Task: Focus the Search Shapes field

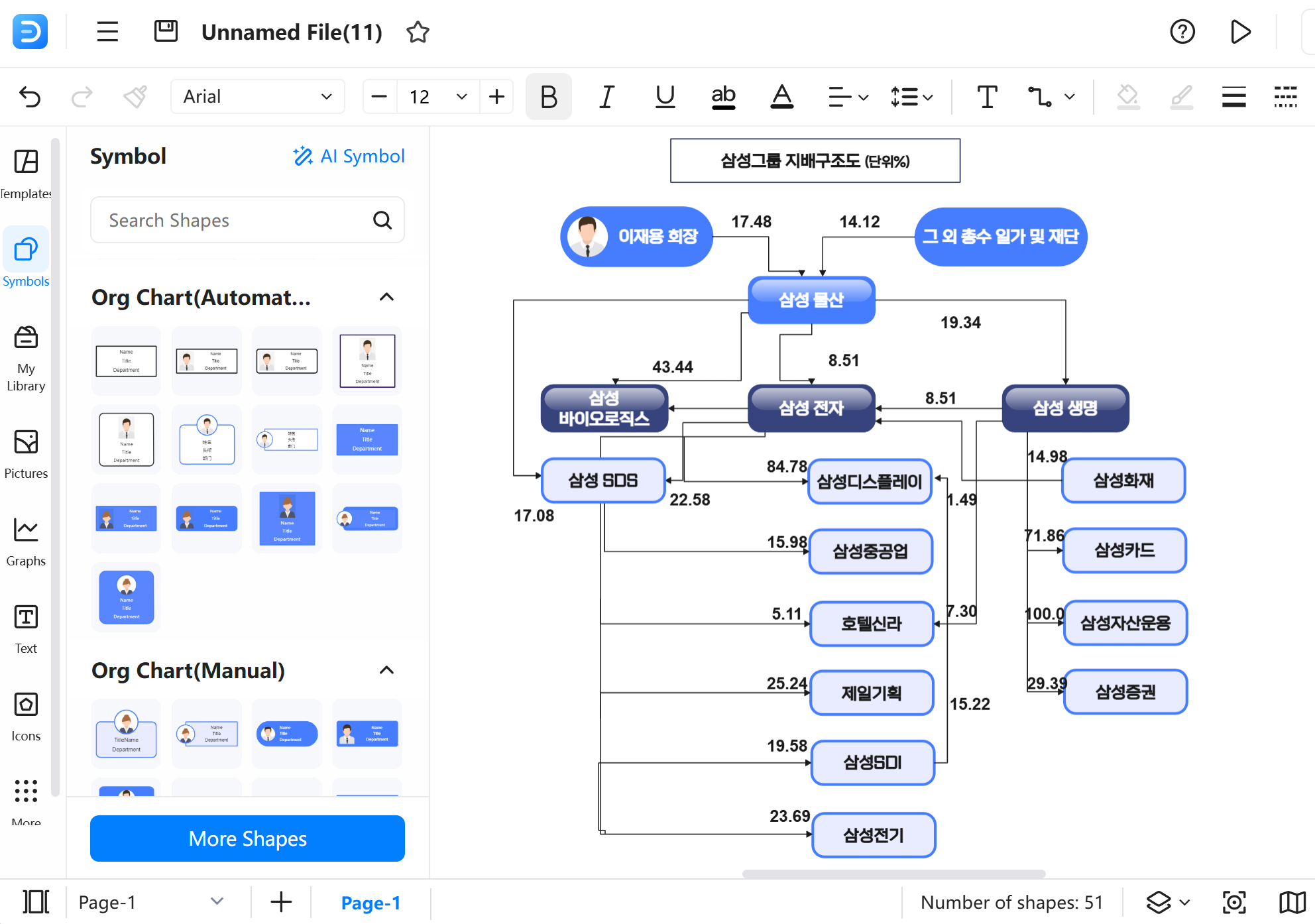Action: pos(247,220)
